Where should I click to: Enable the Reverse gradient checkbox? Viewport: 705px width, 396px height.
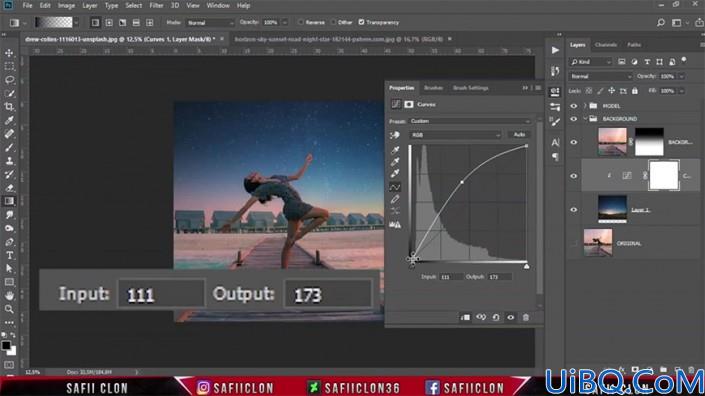301,22
